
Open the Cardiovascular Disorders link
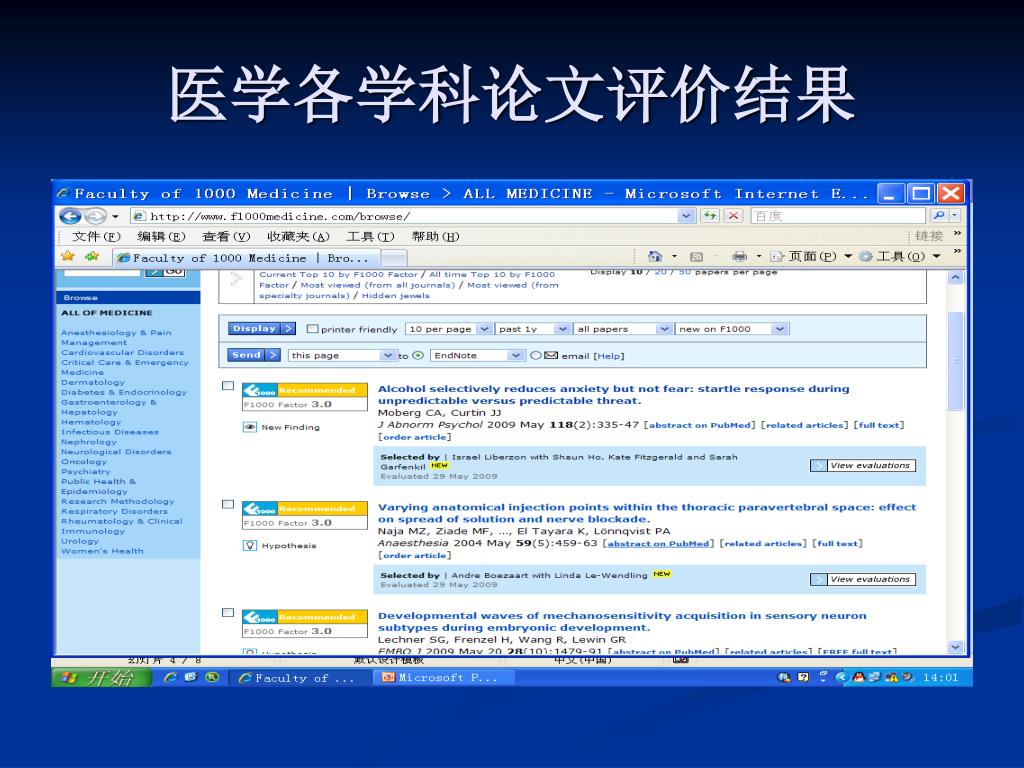click(x=123, y=353)
